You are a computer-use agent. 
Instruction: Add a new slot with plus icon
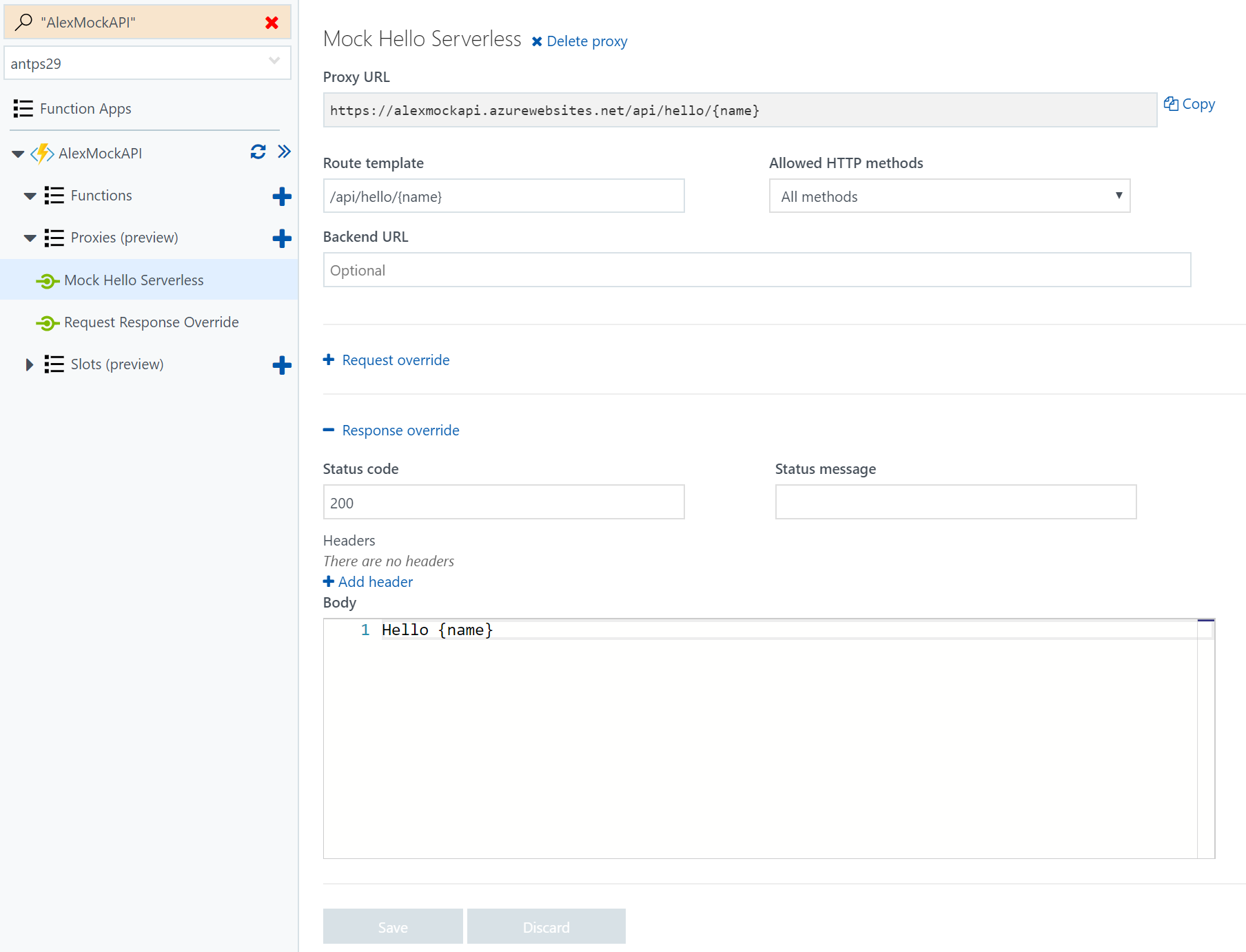pyautogui.click(x=281, y=365)
